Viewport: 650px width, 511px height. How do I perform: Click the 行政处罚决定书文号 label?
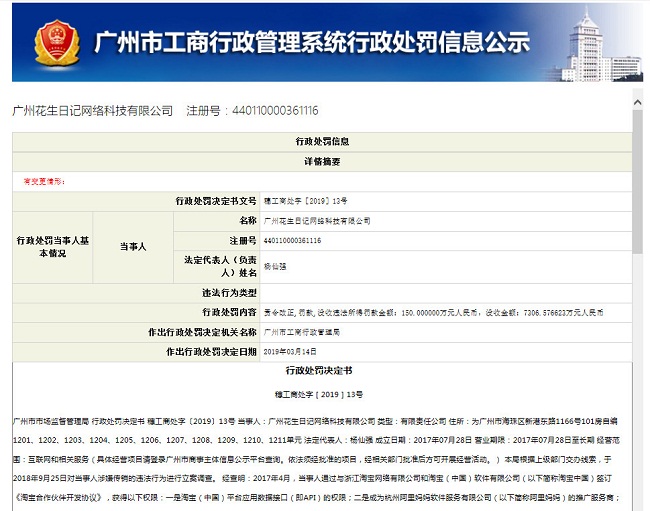pos(216,201)
